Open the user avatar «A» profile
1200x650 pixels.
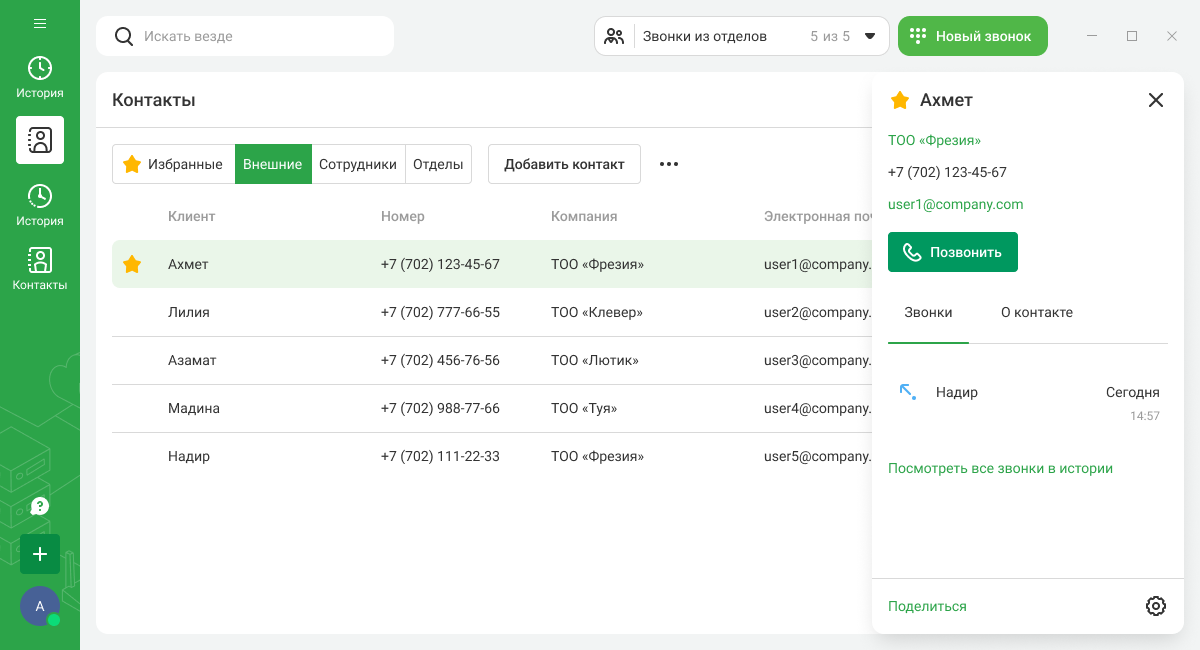(x=40, y=606)
